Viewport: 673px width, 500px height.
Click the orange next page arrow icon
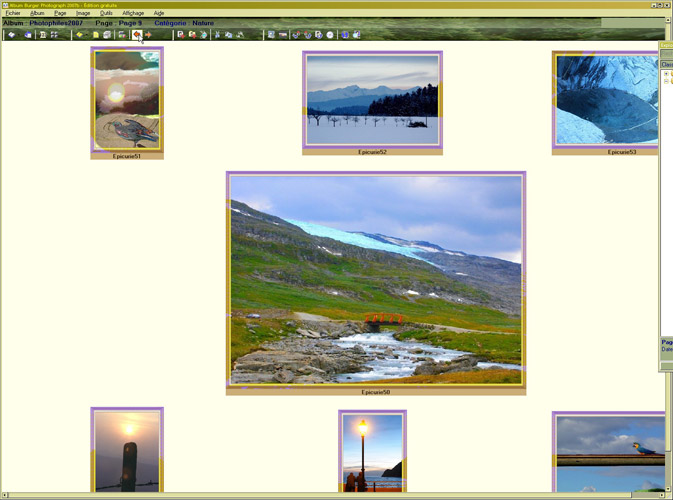click(x=148, y=35)
